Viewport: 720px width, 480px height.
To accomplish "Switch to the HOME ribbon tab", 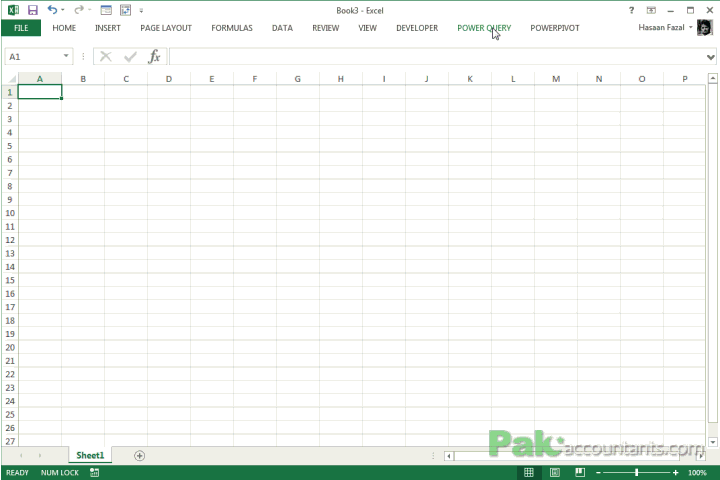I will [64, 28].
